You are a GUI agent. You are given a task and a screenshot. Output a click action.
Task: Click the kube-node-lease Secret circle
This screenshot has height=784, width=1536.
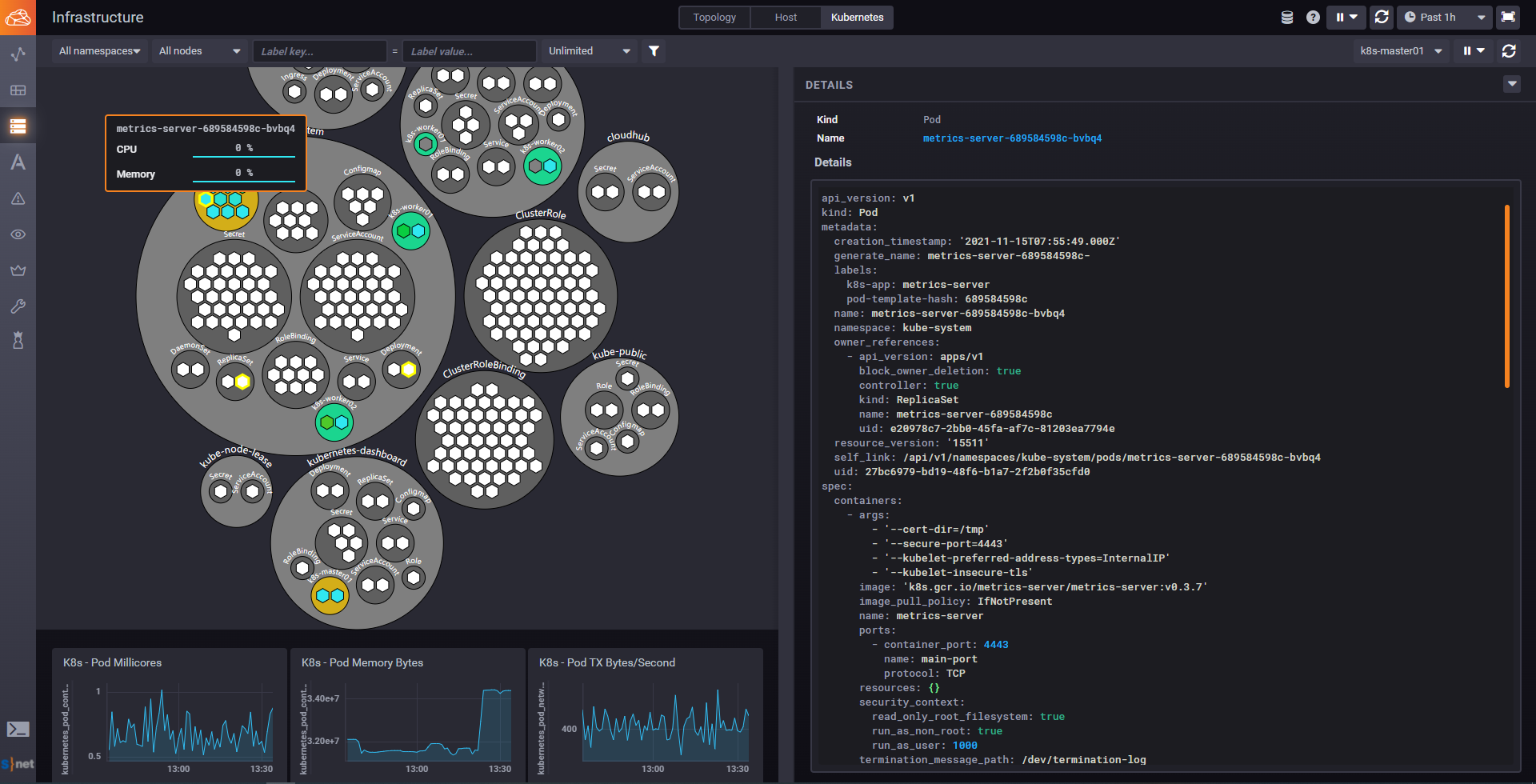tap(220, 490)
